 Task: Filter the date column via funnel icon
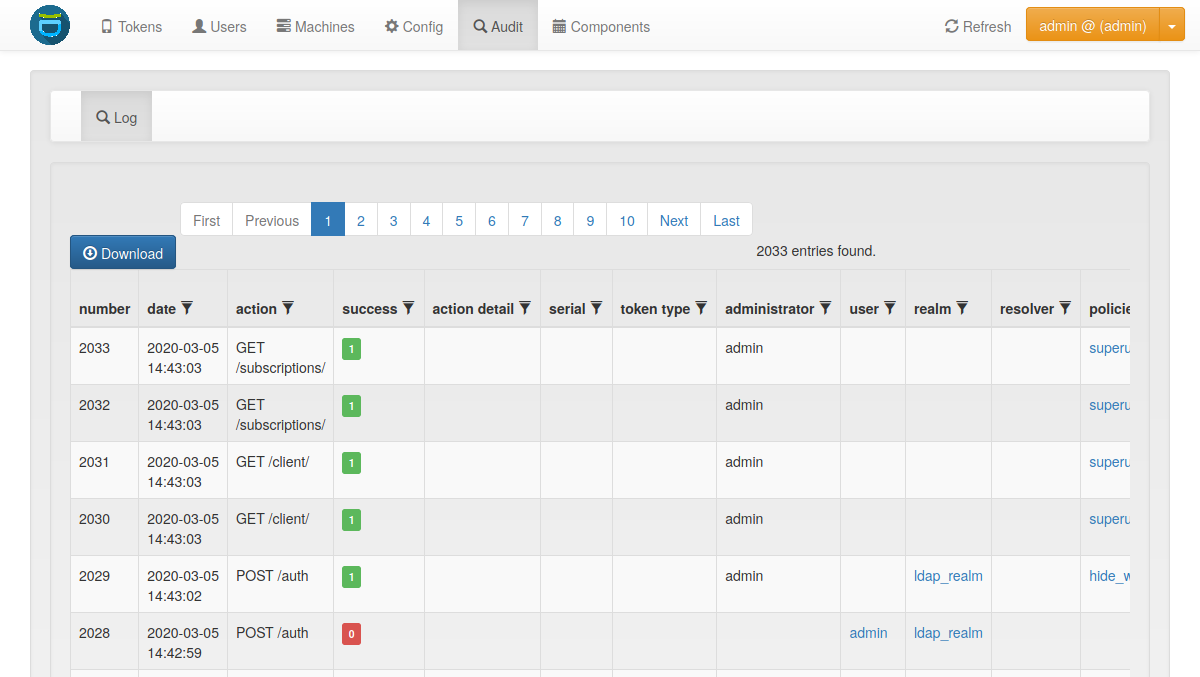[x=187, y=308]
